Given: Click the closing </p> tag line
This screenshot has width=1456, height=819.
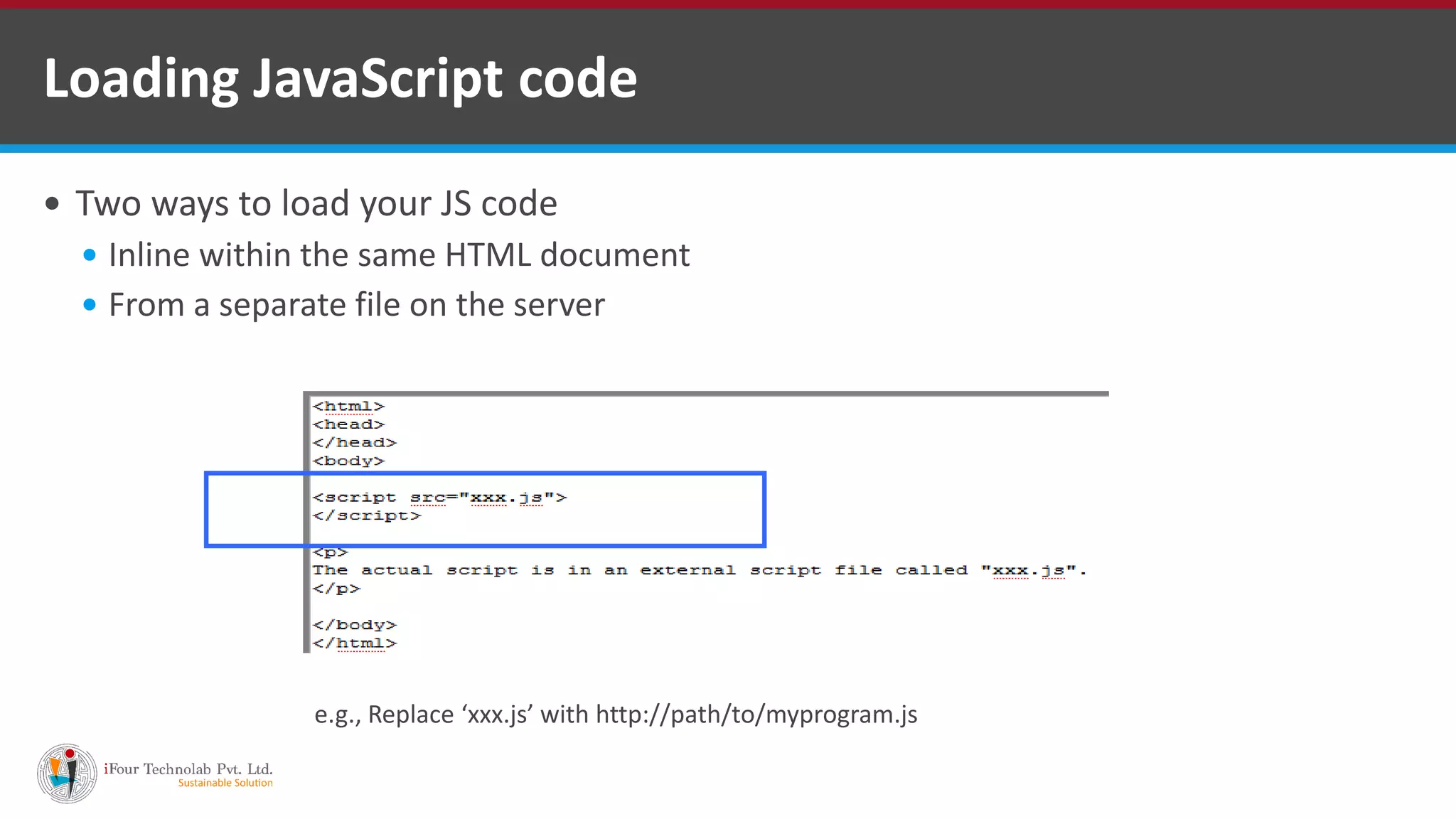Looking at the screenshot, I should (336, 589).
